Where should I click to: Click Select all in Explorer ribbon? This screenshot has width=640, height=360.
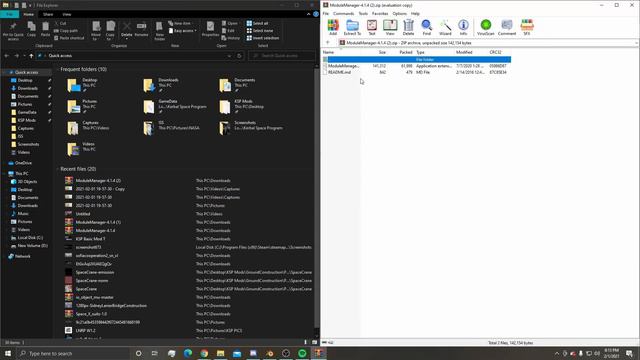(258, 23)
